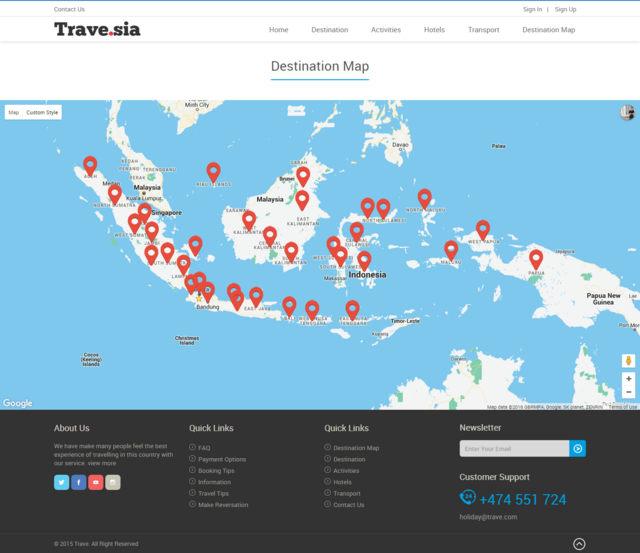Screen dimensions: 640x553
Task: Click the Street View pegman icon
Action: (629, 361)
